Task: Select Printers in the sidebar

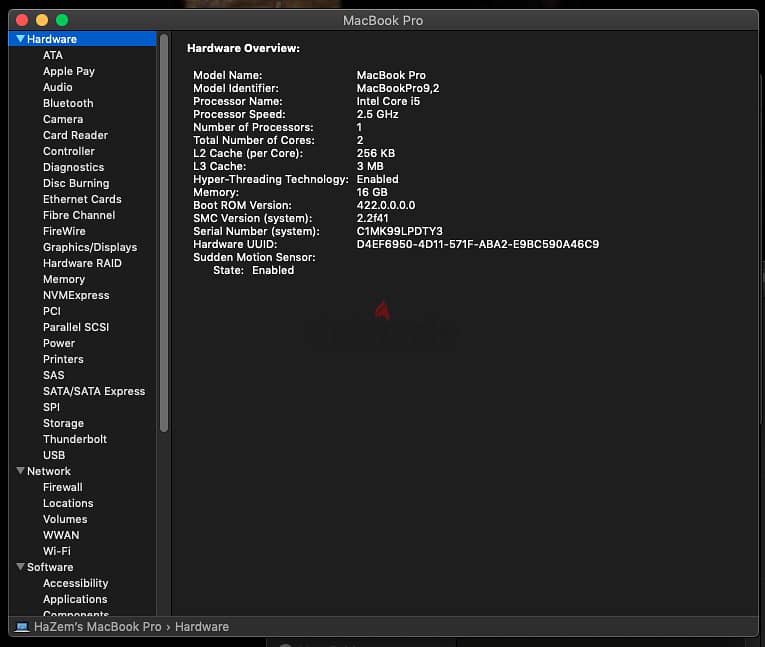Action: [63, 359]
